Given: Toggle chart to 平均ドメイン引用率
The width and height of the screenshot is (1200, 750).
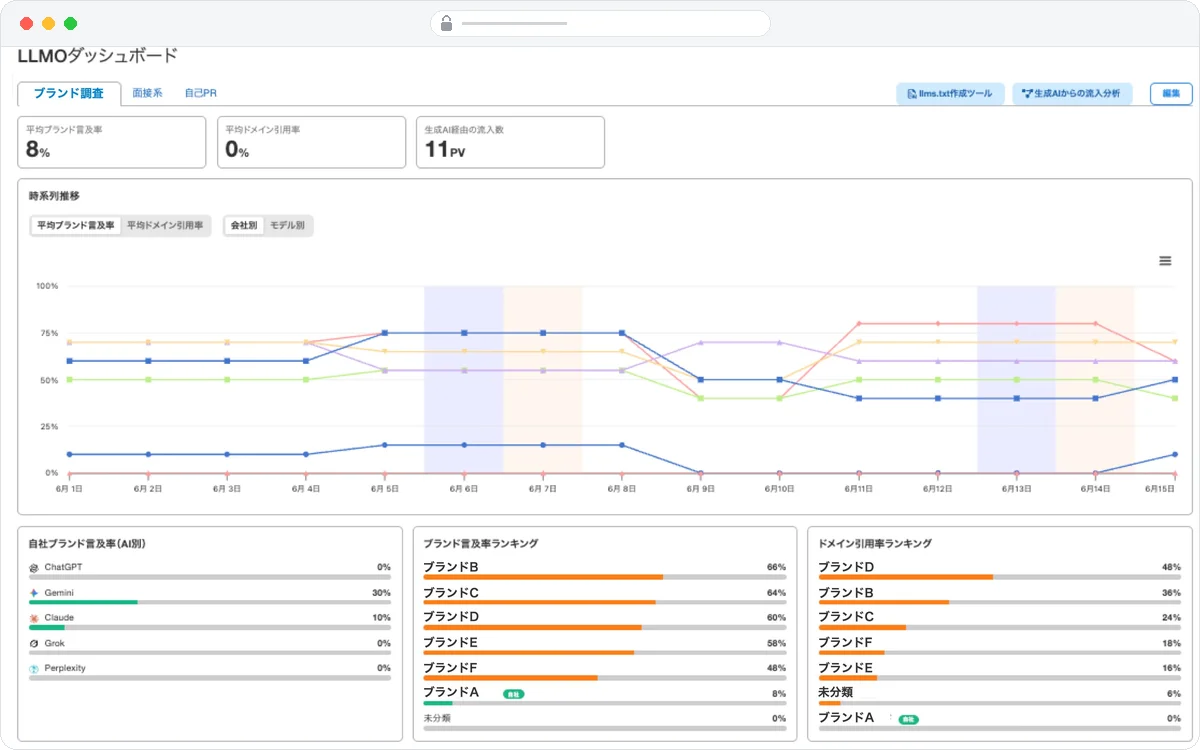Looking at the screenshot, I should [x=165, y=226].
